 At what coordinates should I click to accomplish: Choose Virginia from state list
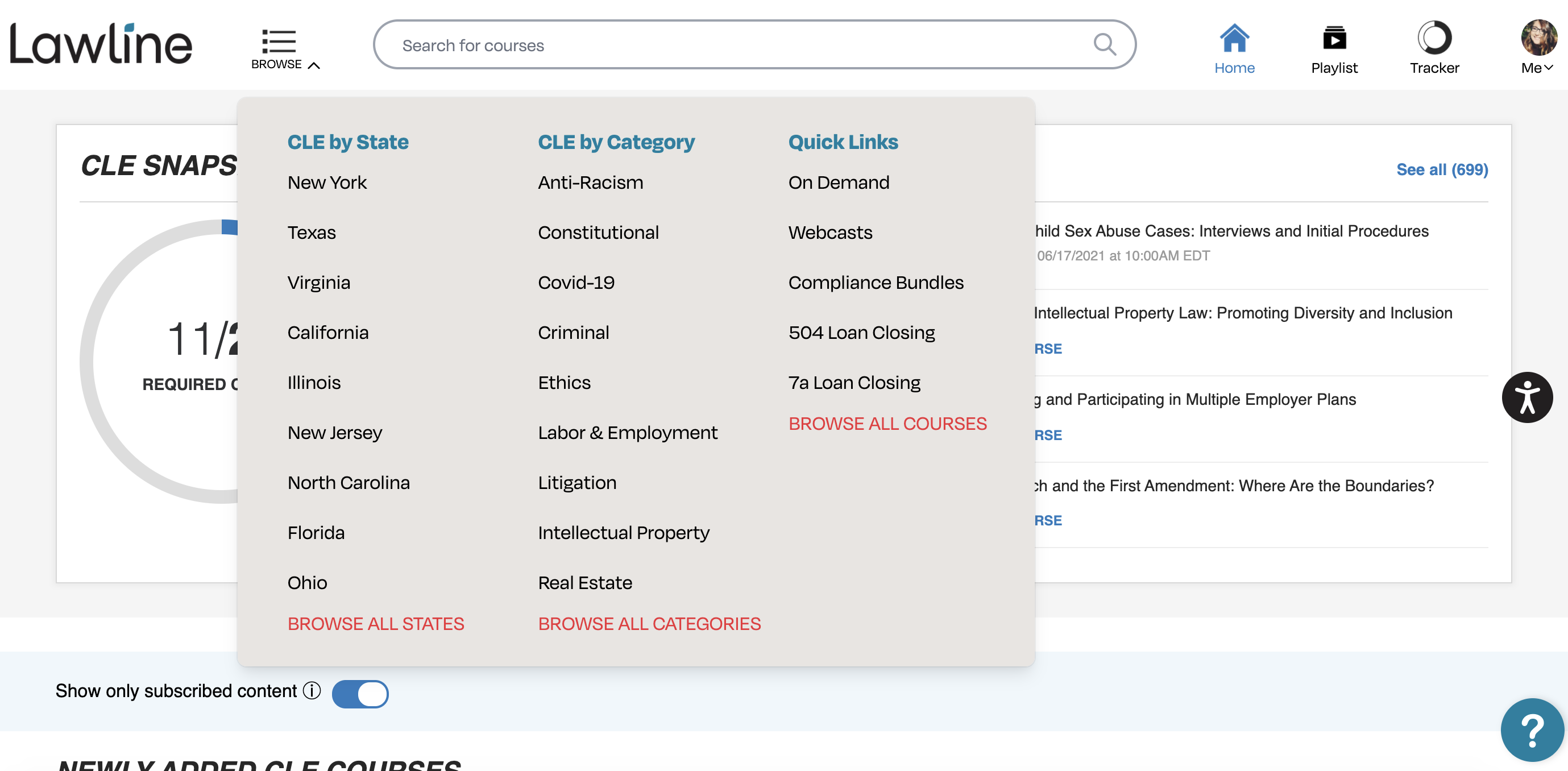[319, 283]
